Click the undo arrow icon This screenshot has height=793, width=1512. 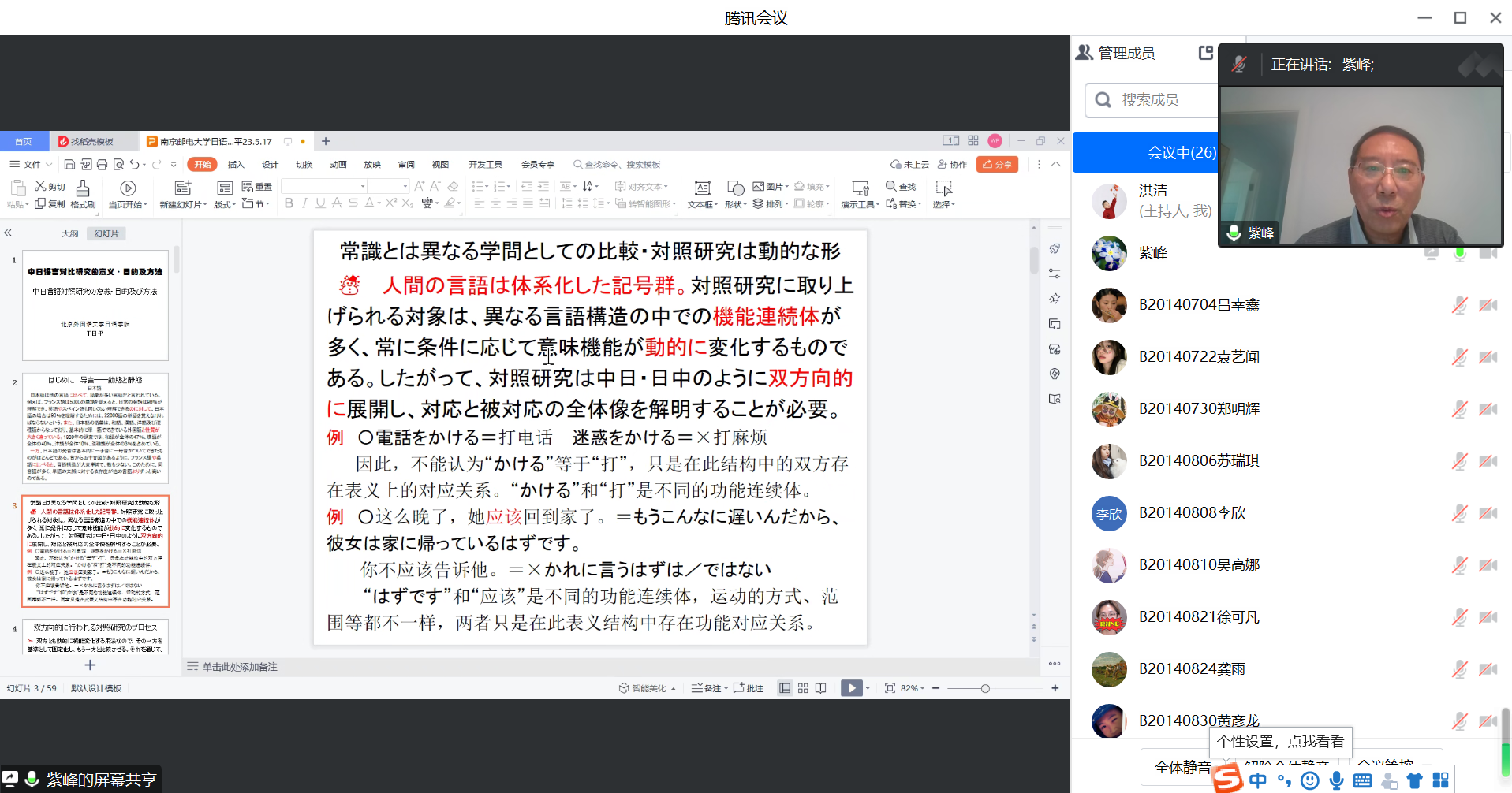pyautogui.click(x=135, y=165)
